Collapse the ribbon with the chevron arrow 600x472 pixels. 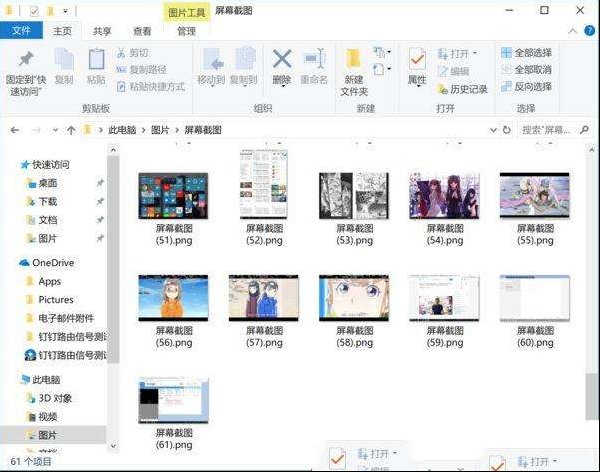tap(572, 31)
